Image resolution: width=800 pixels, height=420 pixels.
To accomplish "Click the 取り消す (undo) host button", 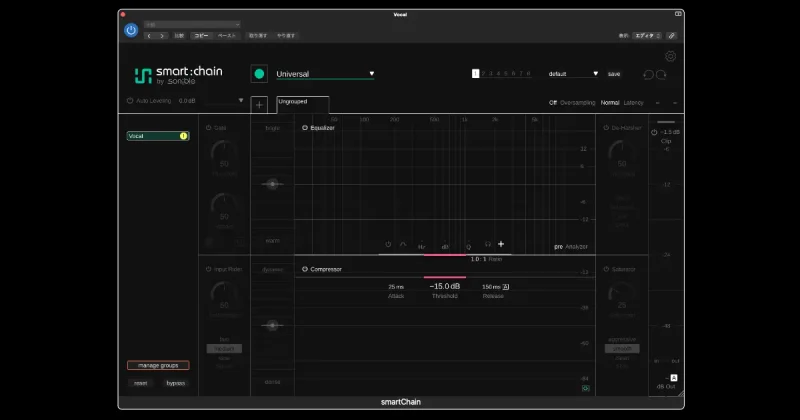I will [258, 36].
